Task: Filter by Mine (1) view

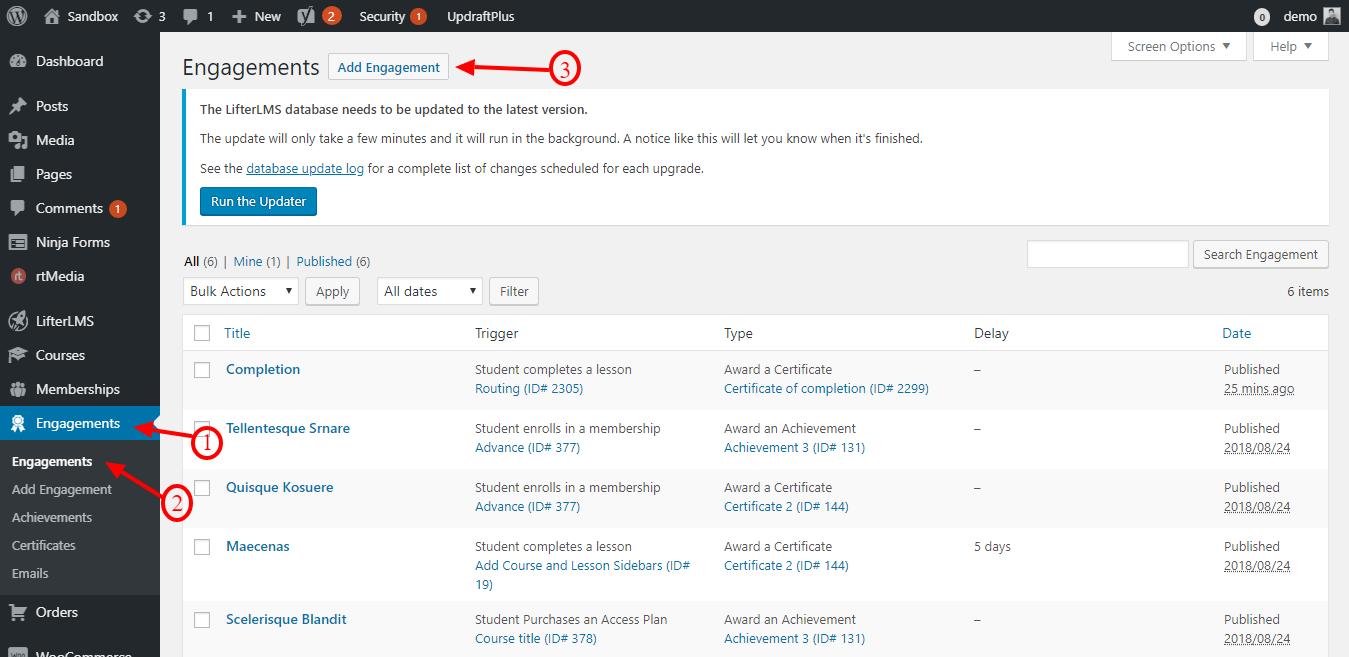Action: [257, 261]
